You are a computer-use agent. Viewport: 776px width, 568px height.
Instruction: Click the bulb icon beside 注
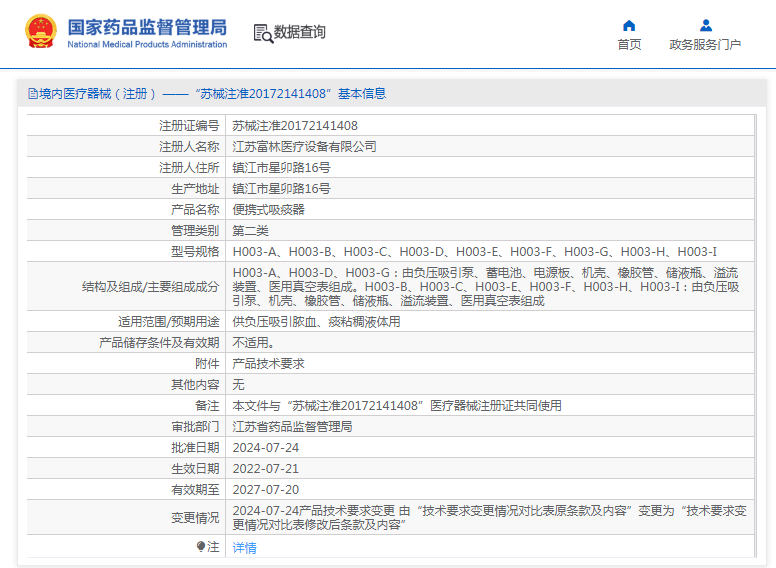pos(200,546)
